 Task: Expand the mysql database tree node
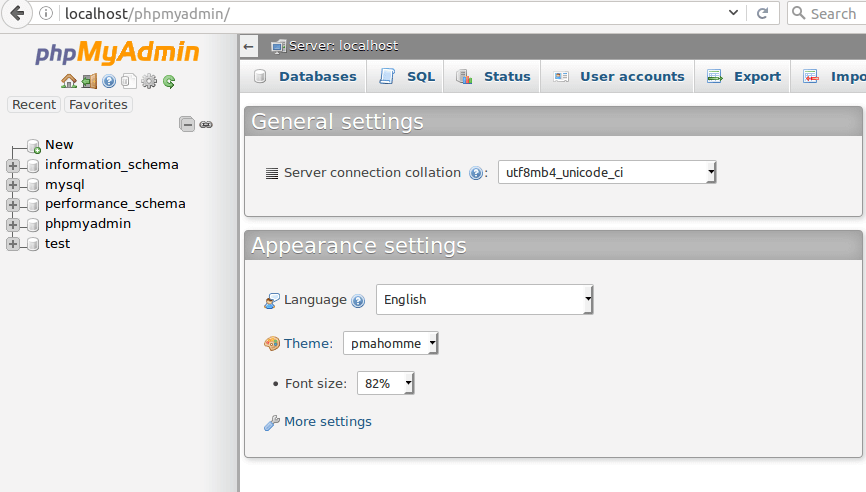13,185
